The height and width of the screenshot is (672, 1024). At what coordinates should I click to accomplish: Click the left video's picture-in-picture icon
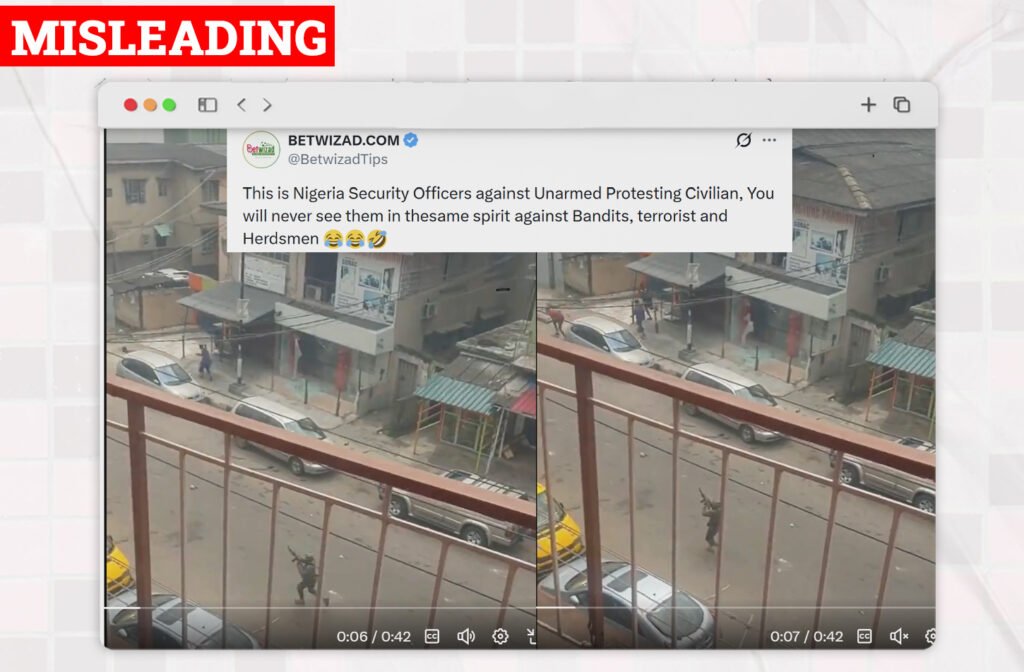click(x=531, y=636)
